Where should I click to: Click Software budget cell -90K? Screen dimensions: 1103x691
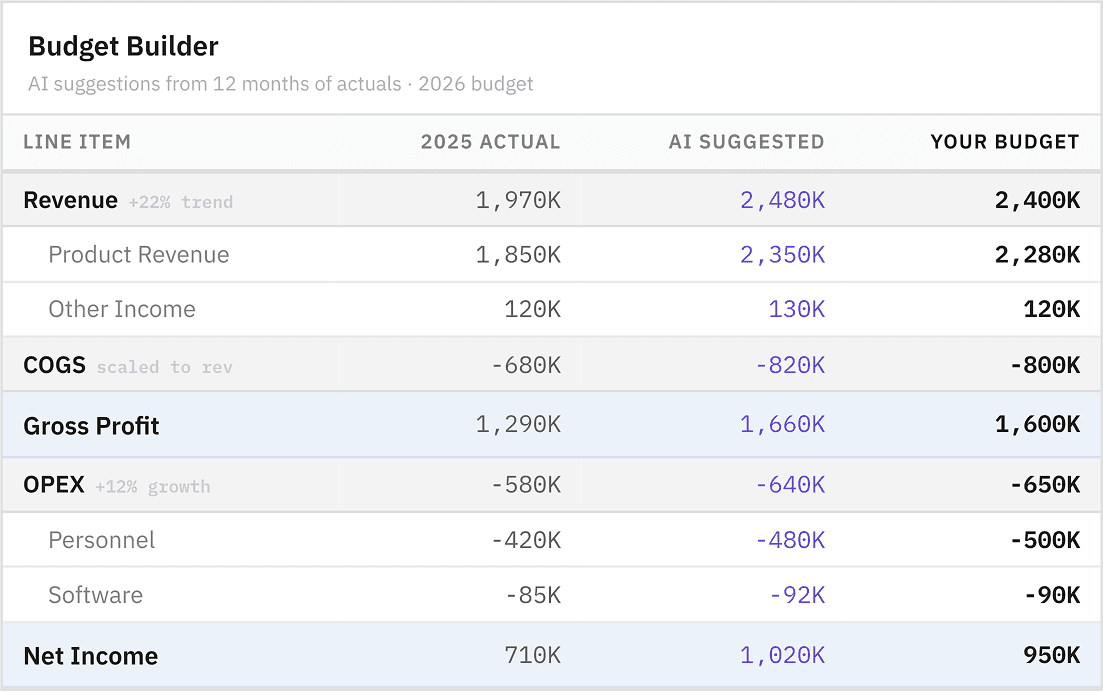[x=1052, y=595]
